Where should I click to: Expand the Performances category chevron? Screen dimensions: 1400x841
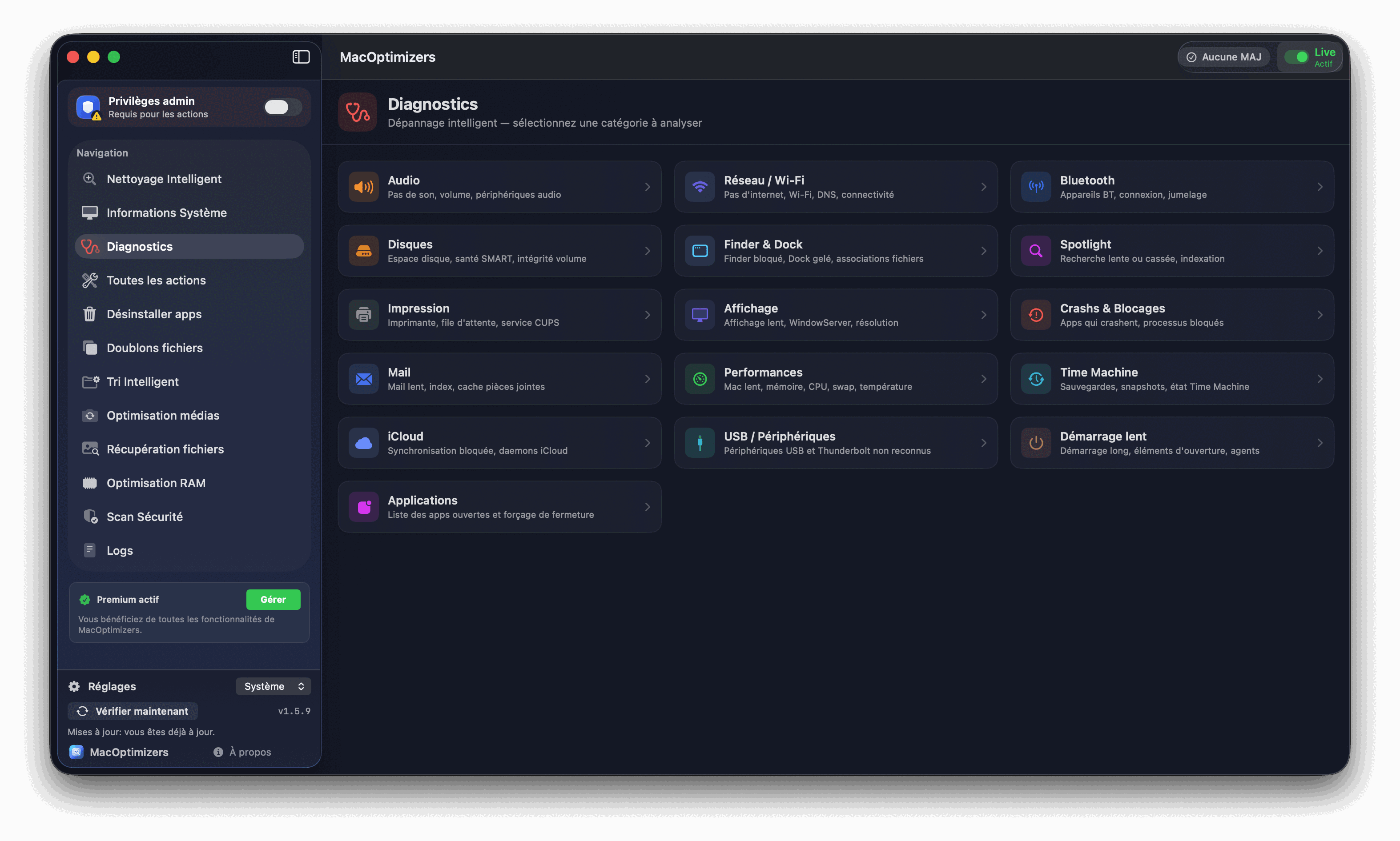pos(983,379)
